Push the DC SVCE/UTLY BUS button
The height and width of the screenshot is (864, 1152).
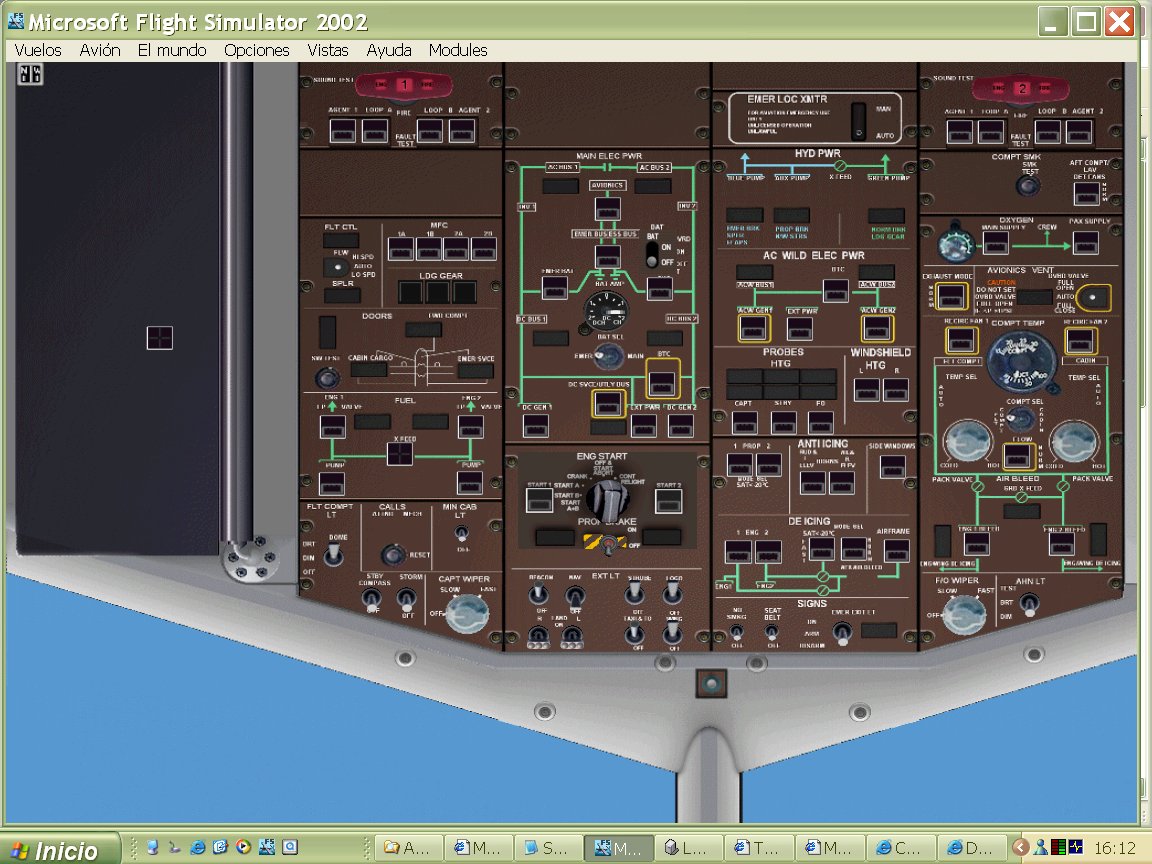(608, 403)
